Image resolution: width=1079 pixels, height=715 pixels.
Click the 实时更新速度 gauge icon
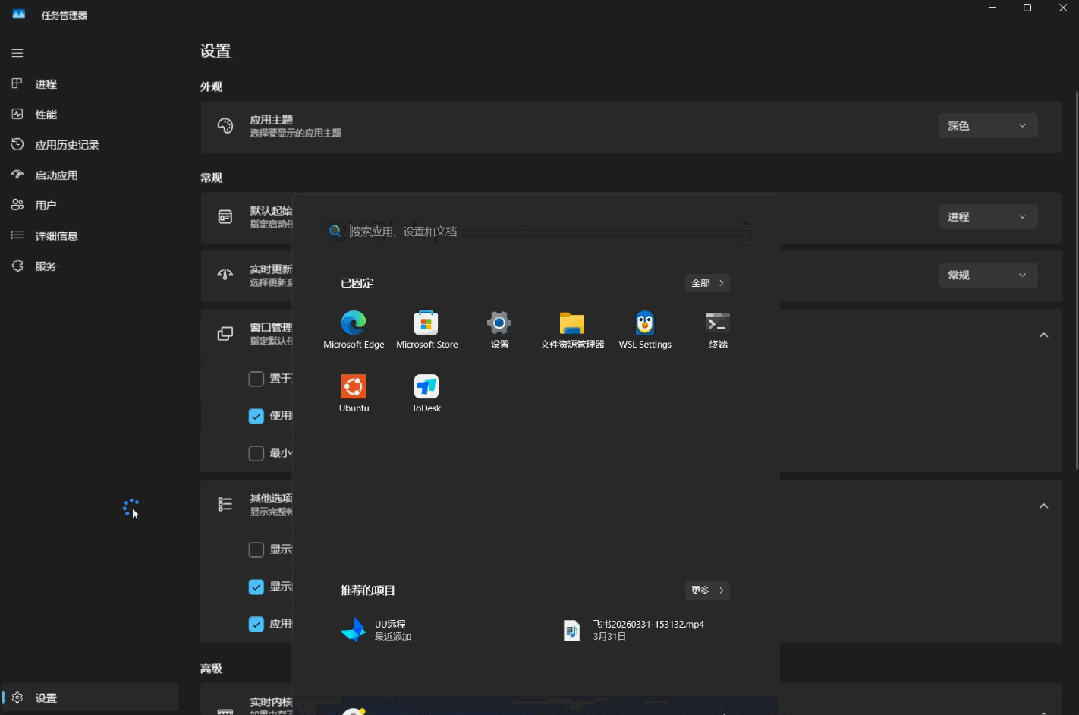click(x=225, y=275)
